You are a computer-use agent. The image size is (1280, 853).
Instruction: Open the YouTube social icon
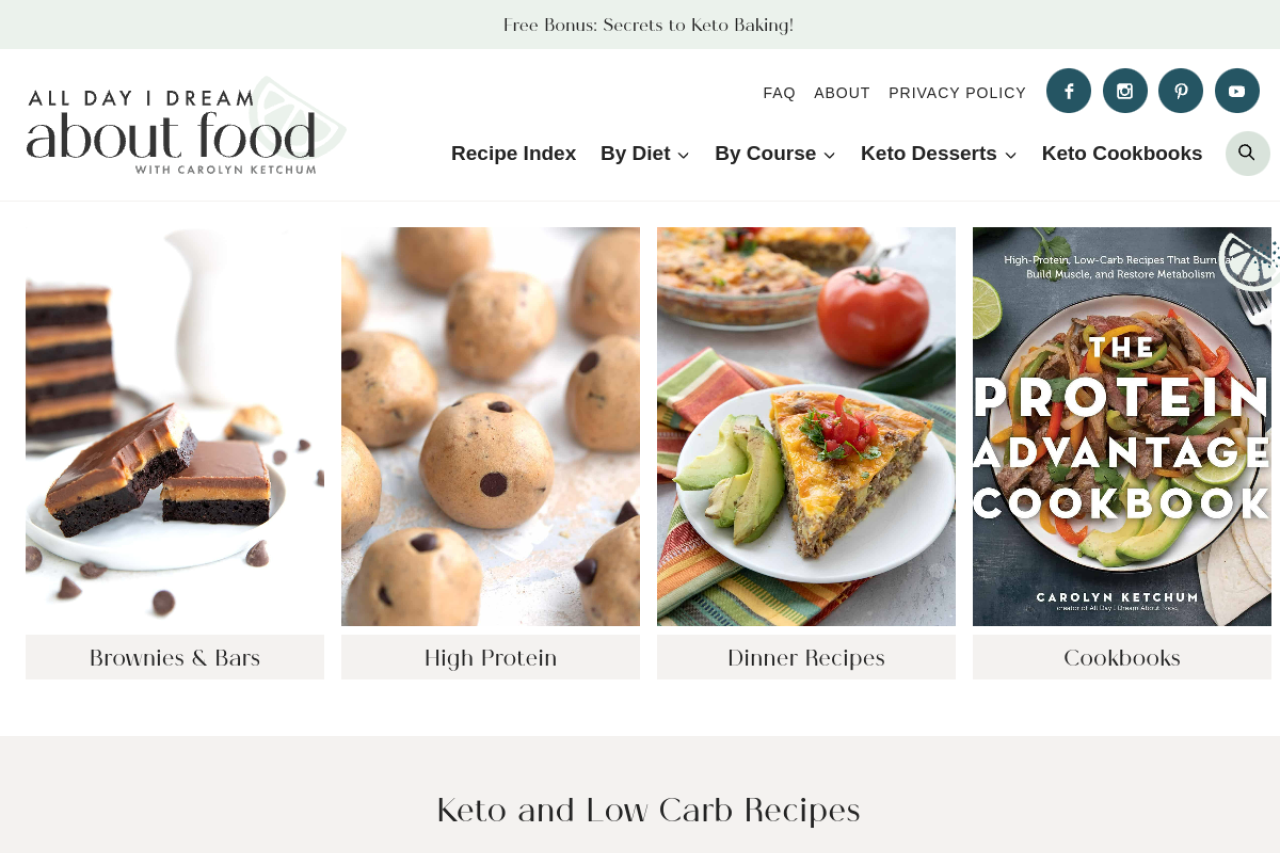tap(1237, 91)
